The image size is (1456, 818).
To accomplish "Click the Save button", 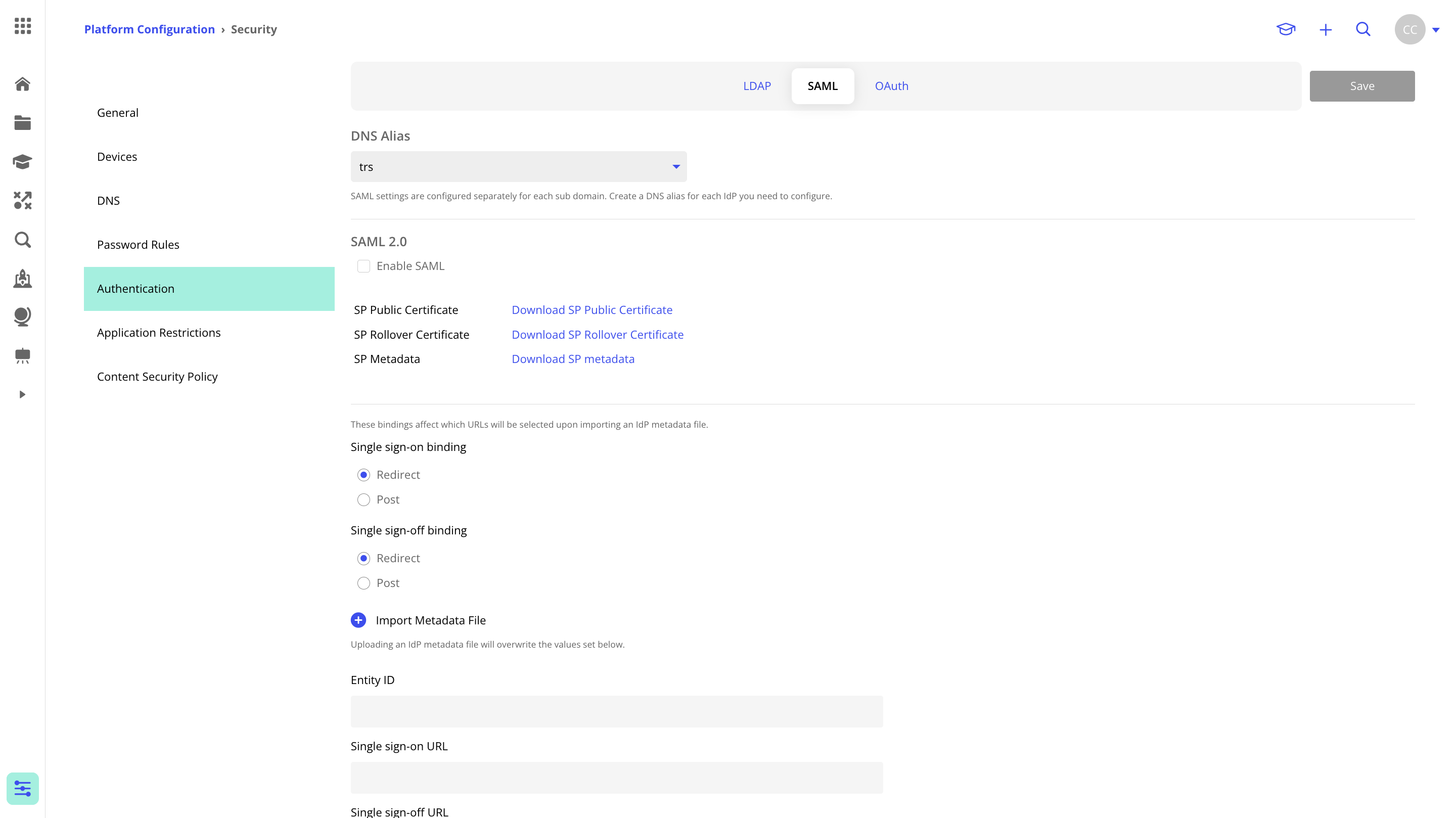I will (1361, 86).
